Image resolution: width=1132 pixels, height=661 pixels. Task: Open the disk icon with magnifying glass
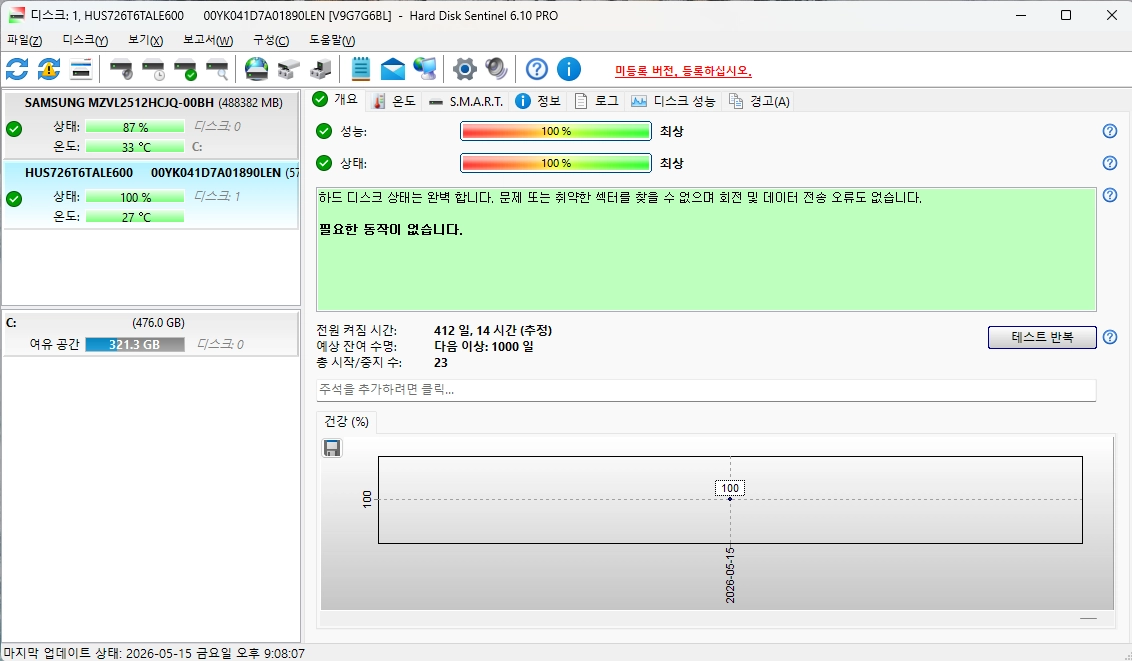click(x=217, y=69)
